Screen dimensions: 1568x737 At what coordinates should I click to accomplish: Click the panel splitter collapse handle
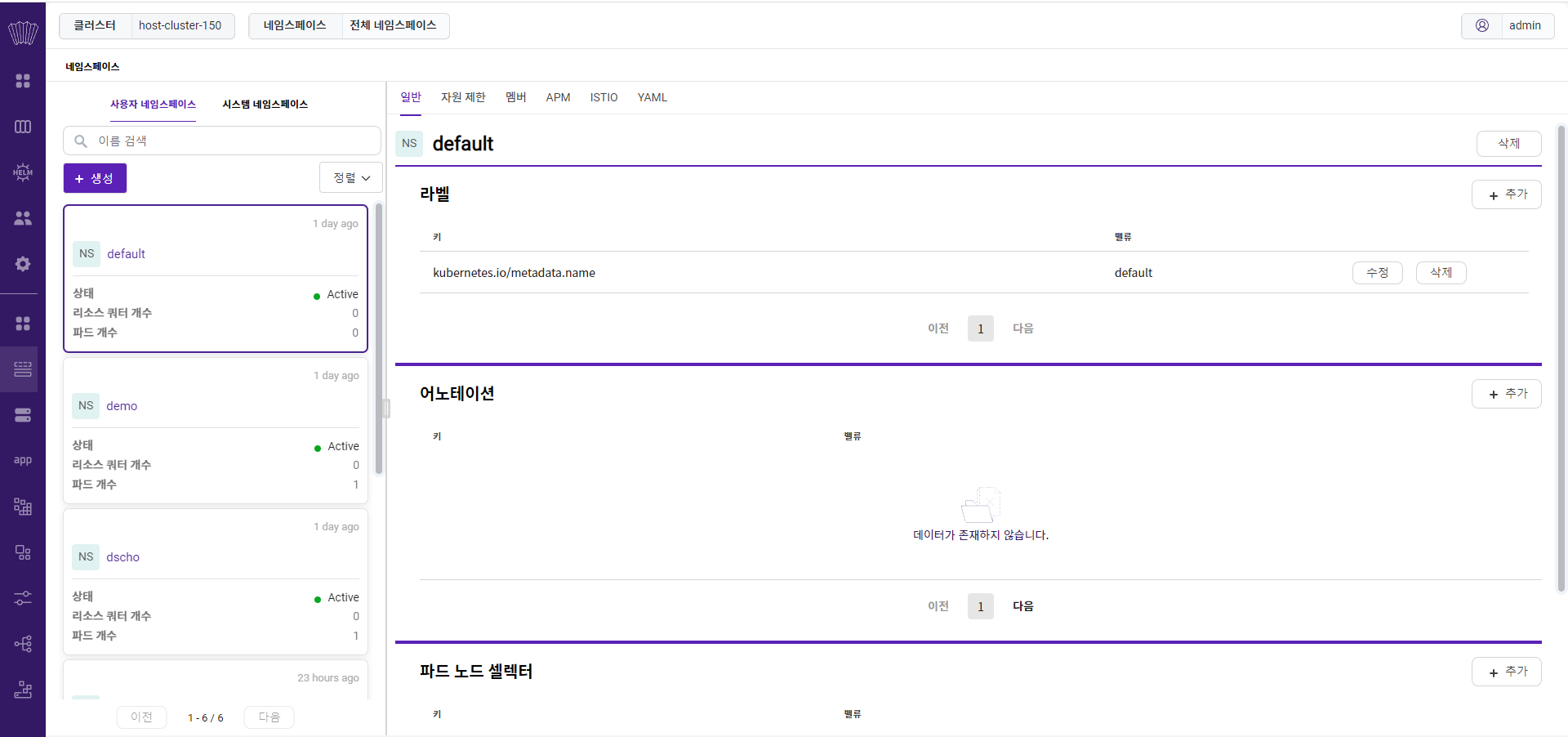pyautogui.click(x=386, y=408)
